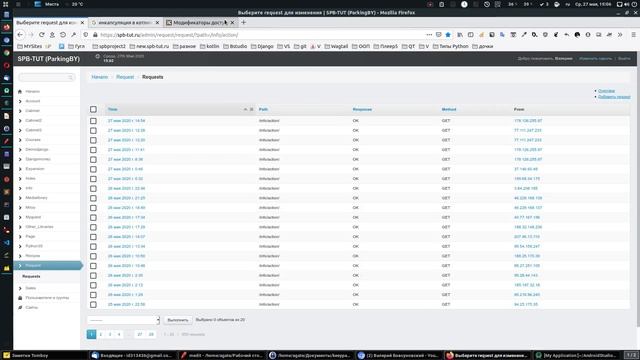Viewport: 640px width, 360px height.
Task: Open Firefox hamburger menu
Action: 633,35
